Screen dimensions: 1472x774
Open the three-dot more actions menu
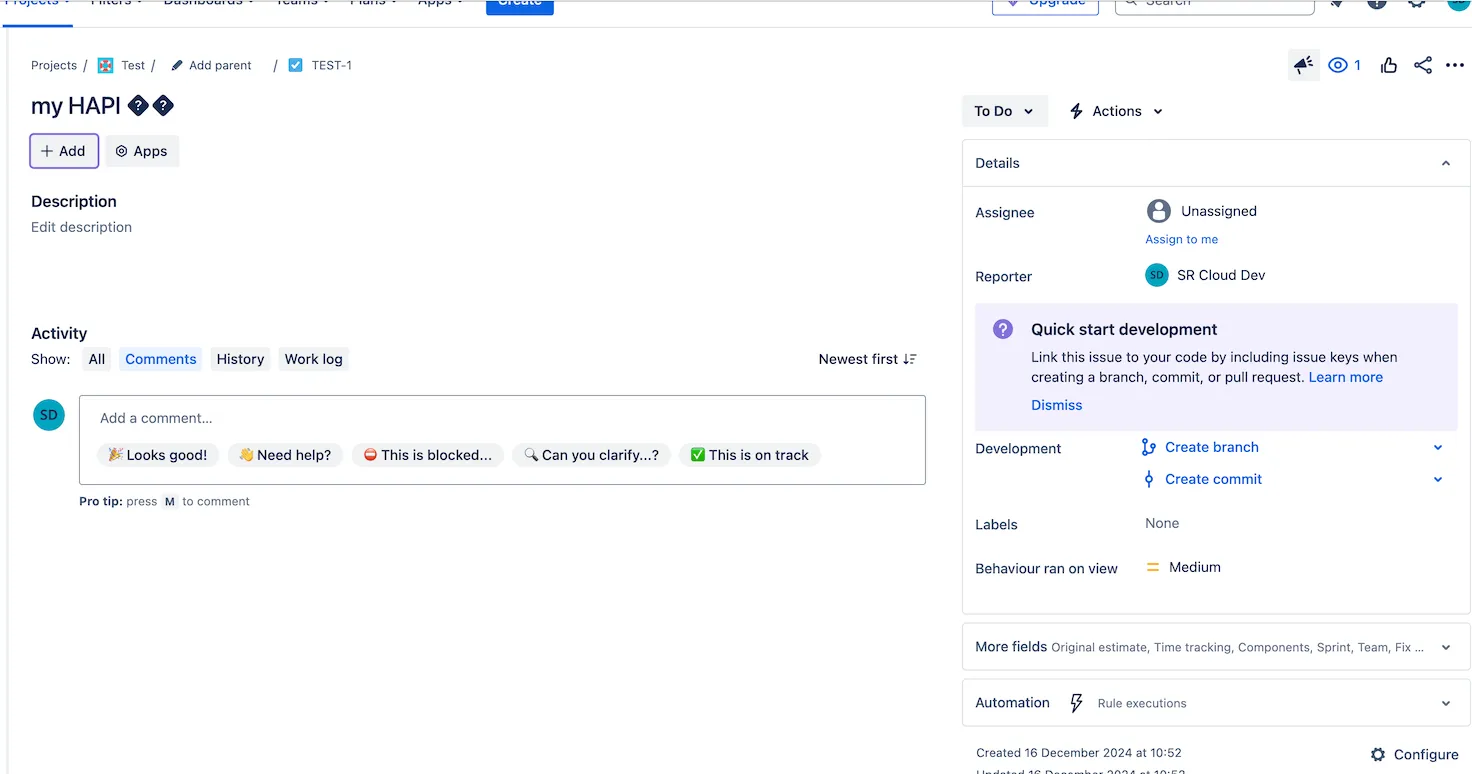point(1455,65)
